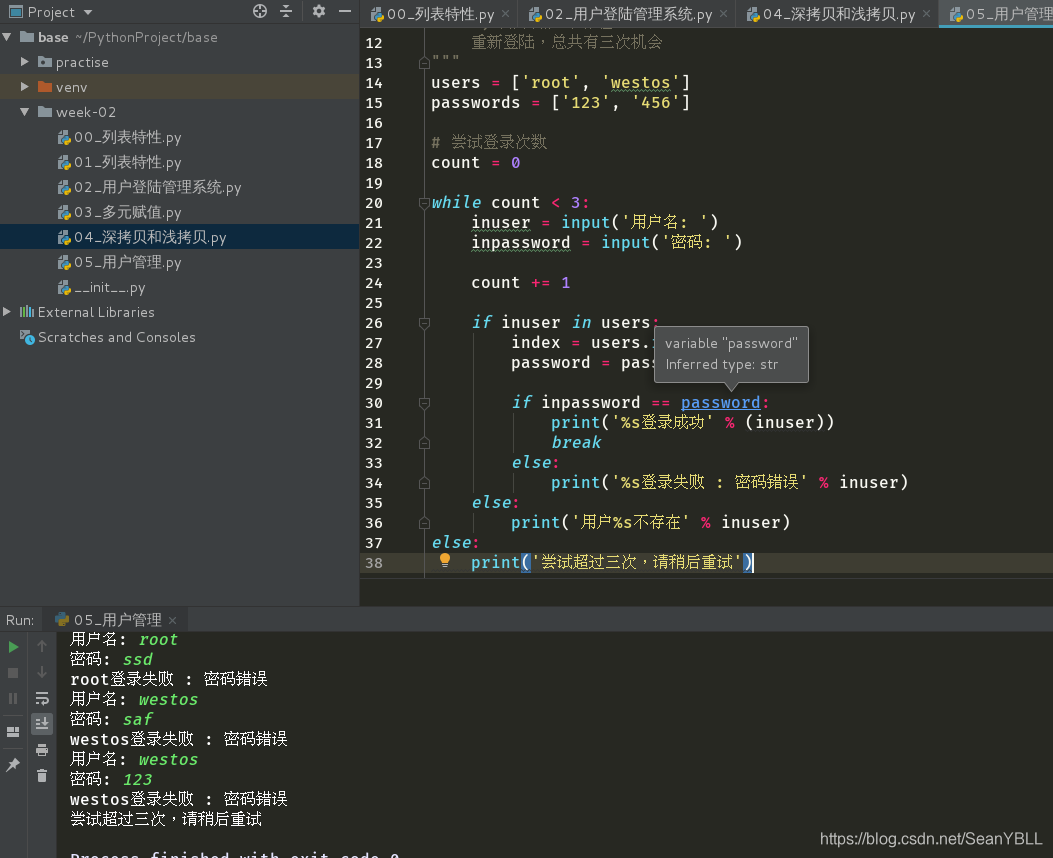Rerun the program with green play icon
Screen dimensions: 1053x858
[13, 647]
